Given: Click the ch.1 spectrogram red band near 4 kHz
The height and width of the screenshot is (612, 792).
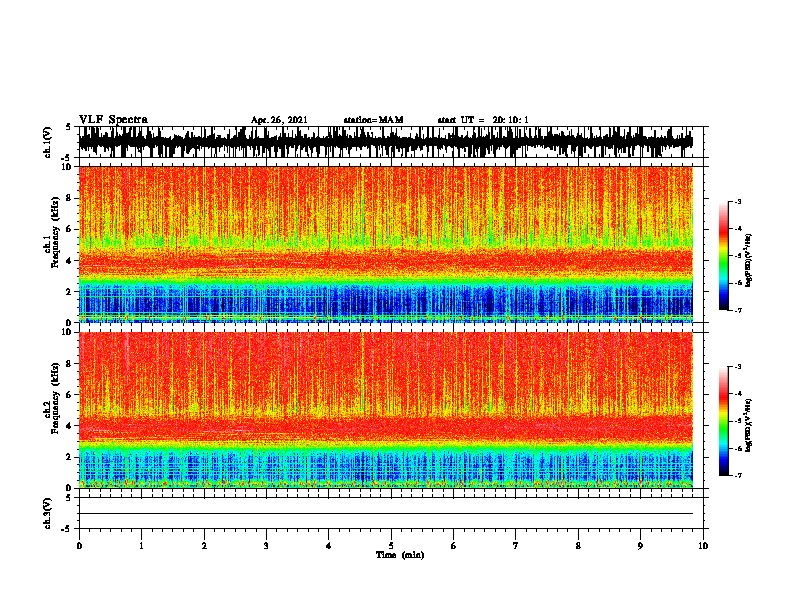Looking at the screenshot, I should coord(386,262).
